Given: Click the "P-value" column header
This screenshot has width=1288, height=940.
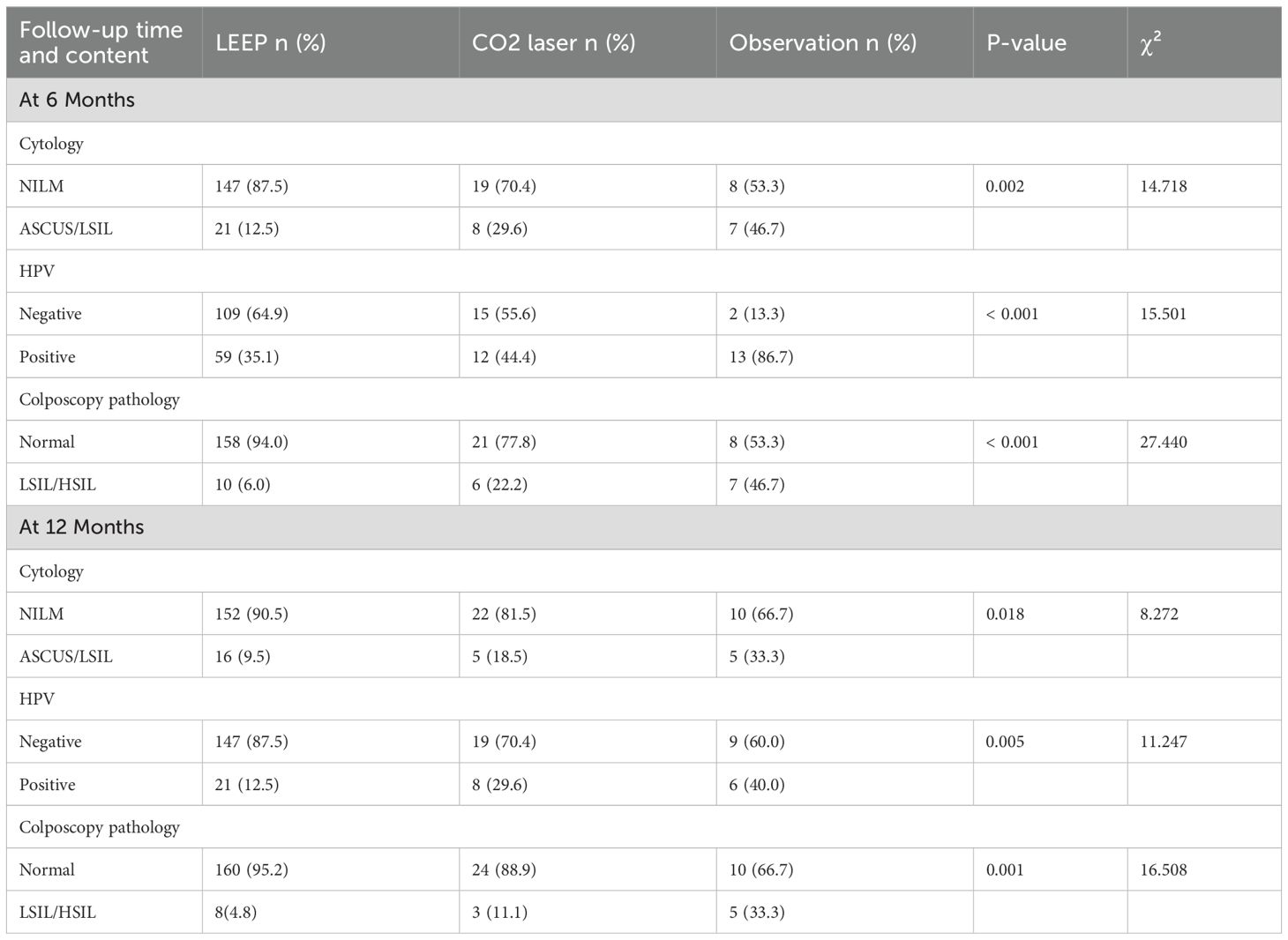Looking at the screenshot, I should coord(1026,42).
